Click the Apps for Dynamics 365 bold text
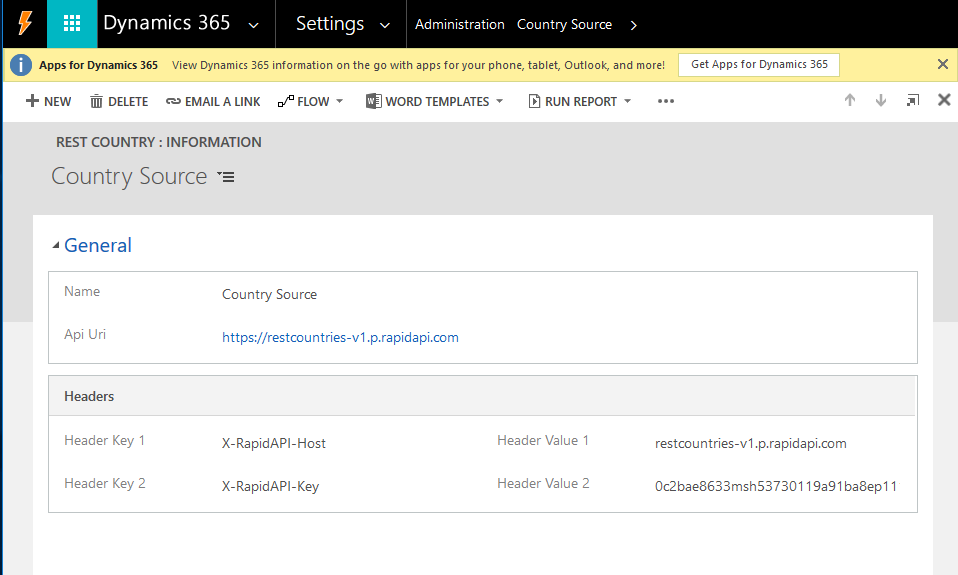Viewport: 958px width, 575px height. coord(98,65)
